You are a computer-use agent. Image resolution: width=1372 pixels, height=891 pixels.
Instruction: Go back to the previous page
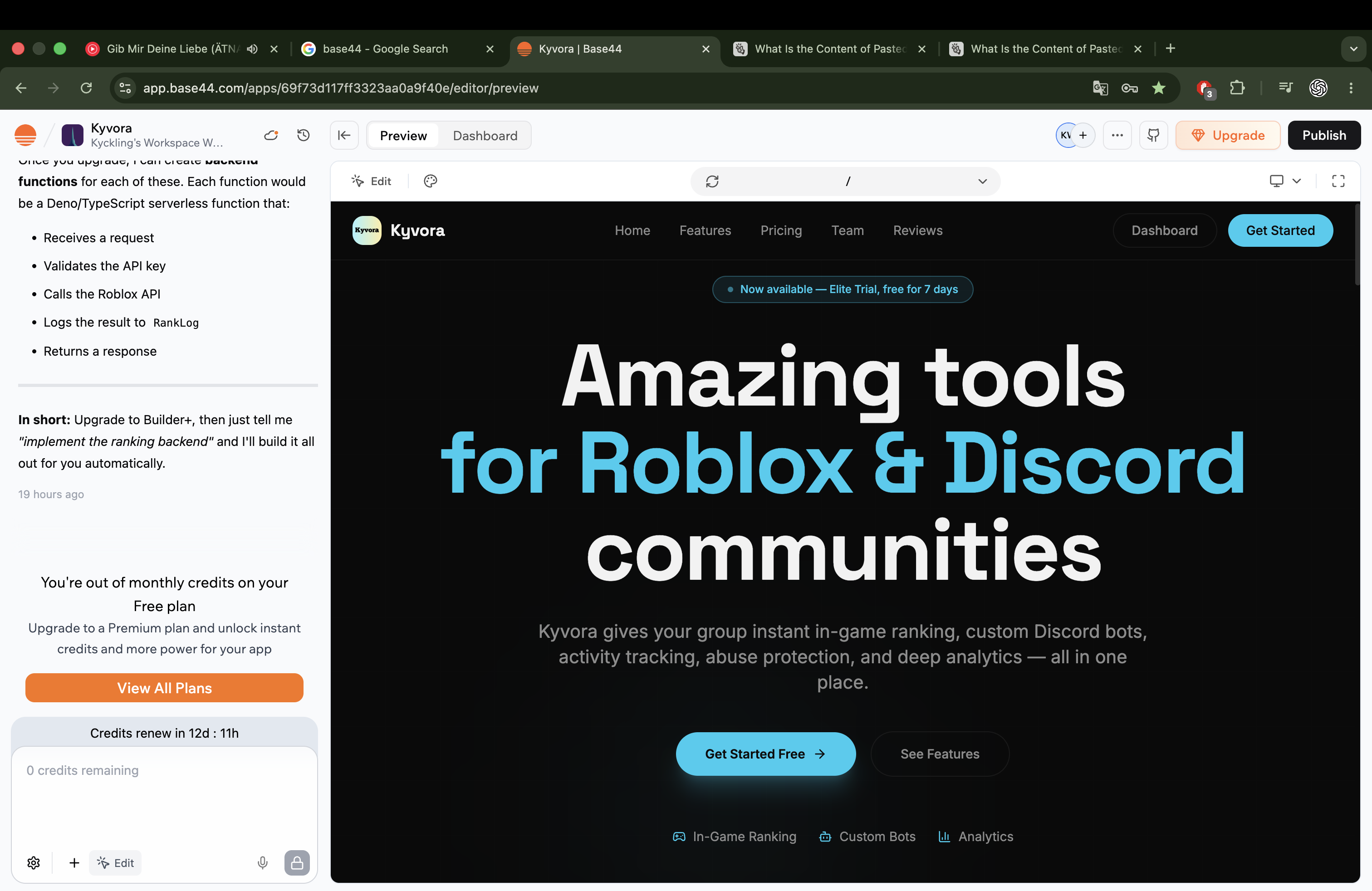tap(21, 88)
